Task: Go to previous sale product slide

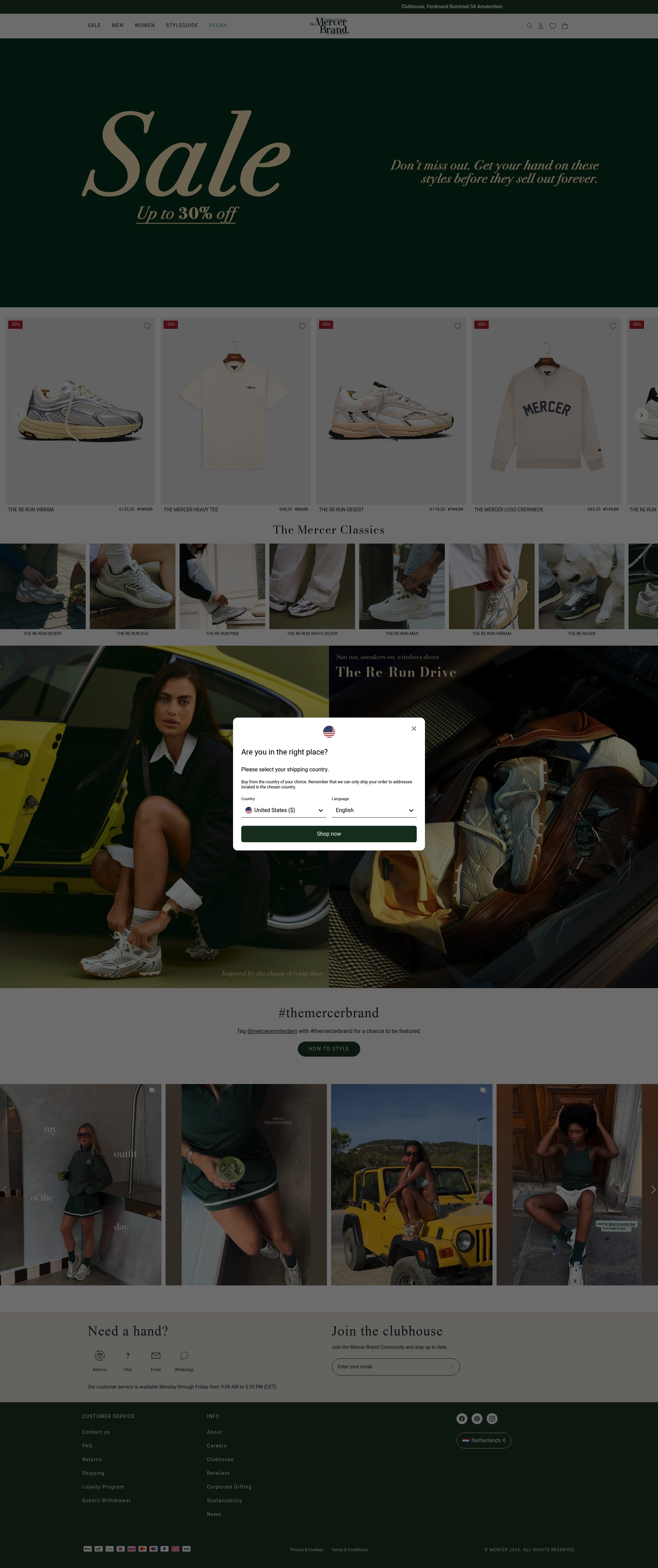Action: 18,414
